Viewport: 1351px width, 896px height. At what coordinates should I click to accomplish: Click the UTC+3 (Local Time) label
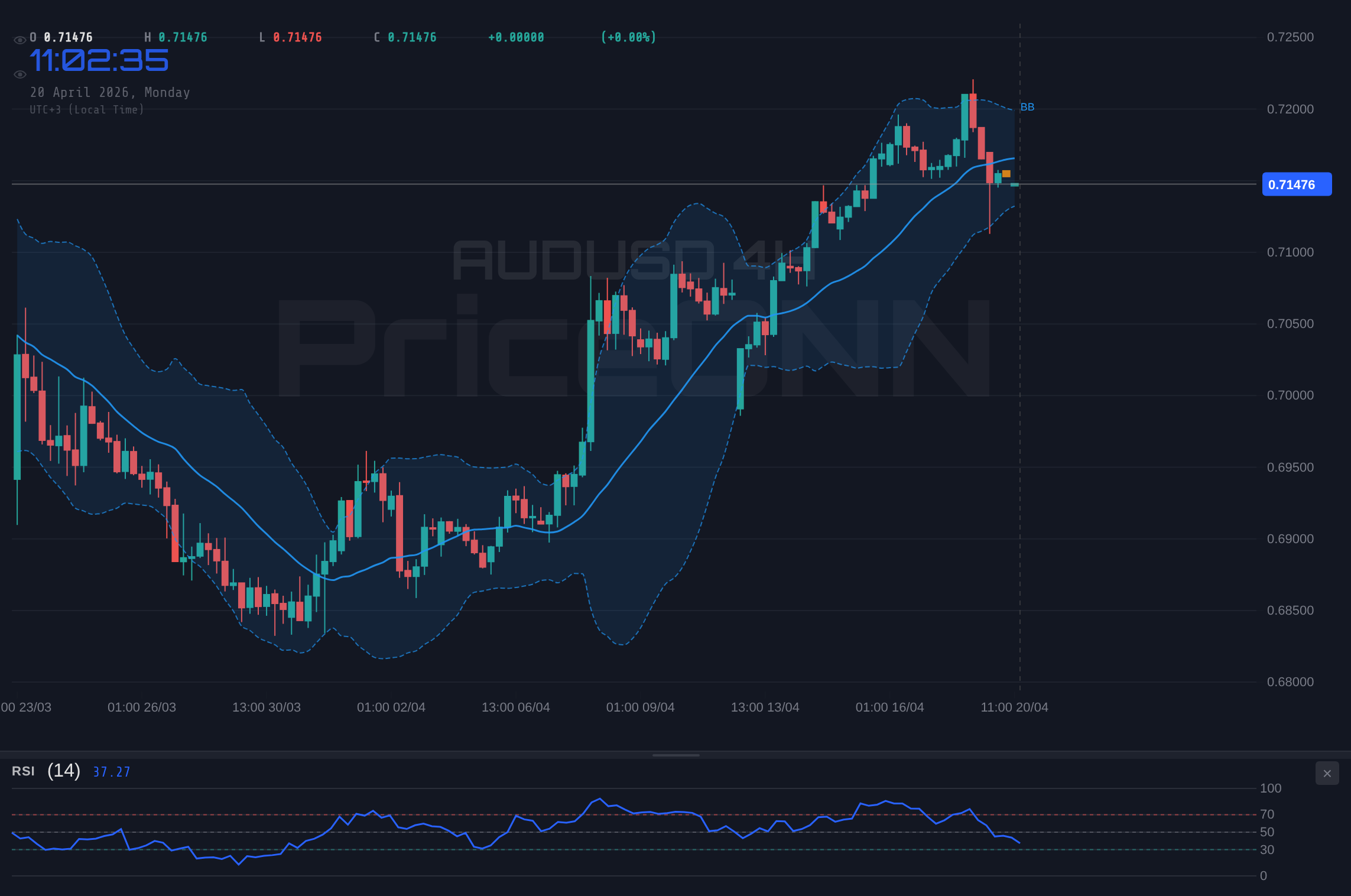(x=87, y=109)
